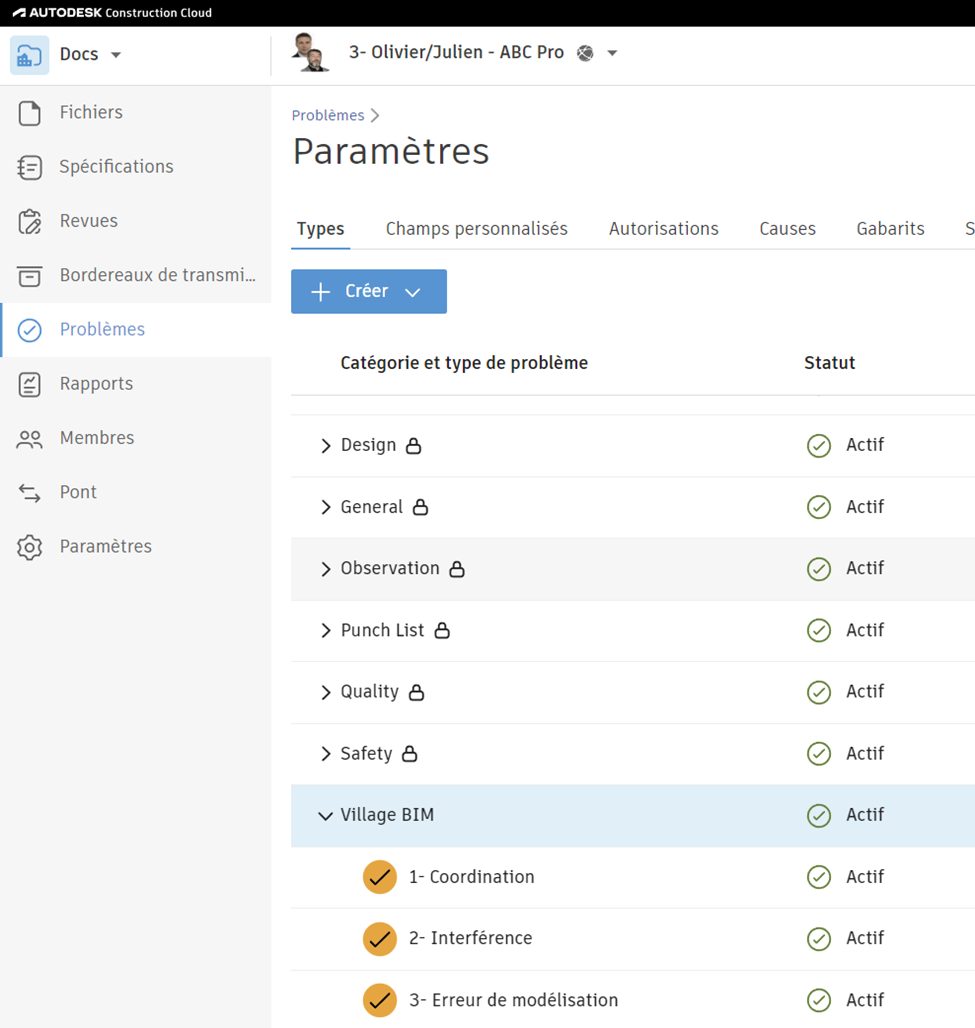Image resolution: width=975 pixels, height=1028 pixels.
Task: Switch to the Champs personnalisés tab
Action: pyautogui.click(x=477, y=229)
